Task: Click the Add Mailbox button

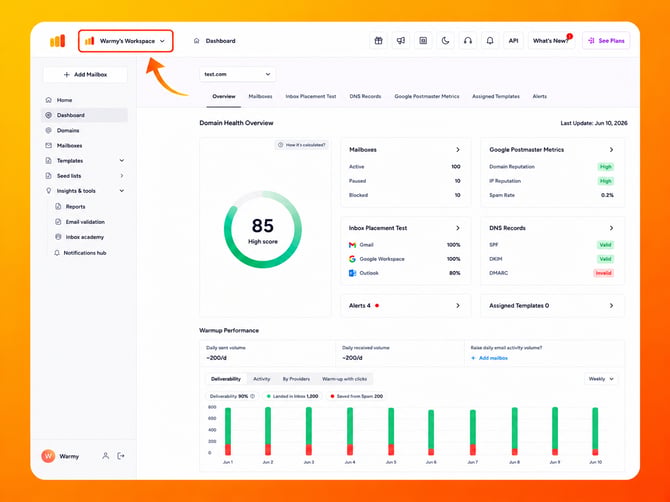Action: point(85,75)
